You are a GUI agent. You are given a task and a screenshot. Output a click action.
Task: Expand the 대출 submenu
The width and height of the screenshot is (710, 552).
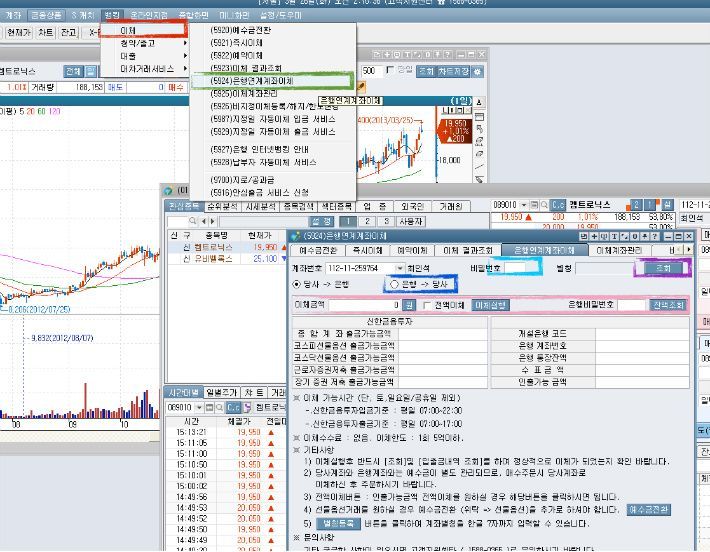coord(145,56)
